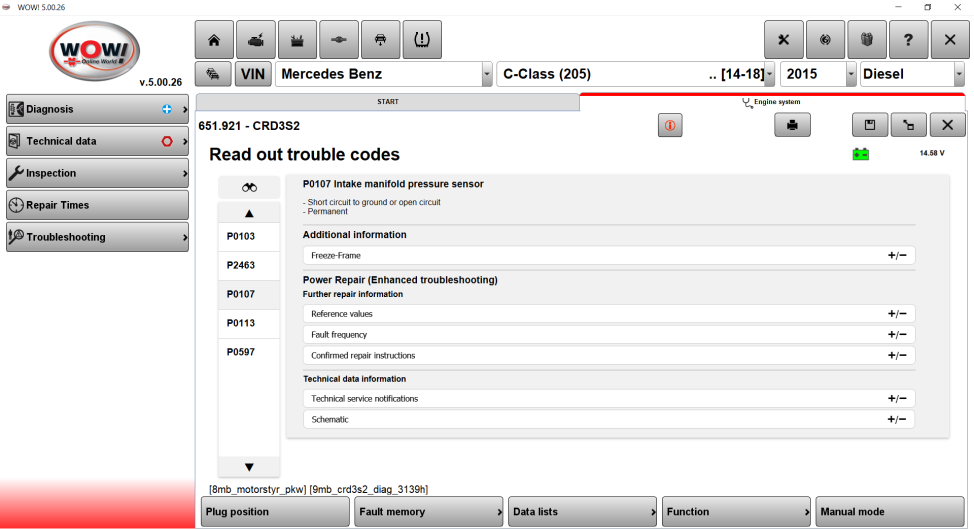
Task: Expand the Schematic row
Action: [609, 419]
